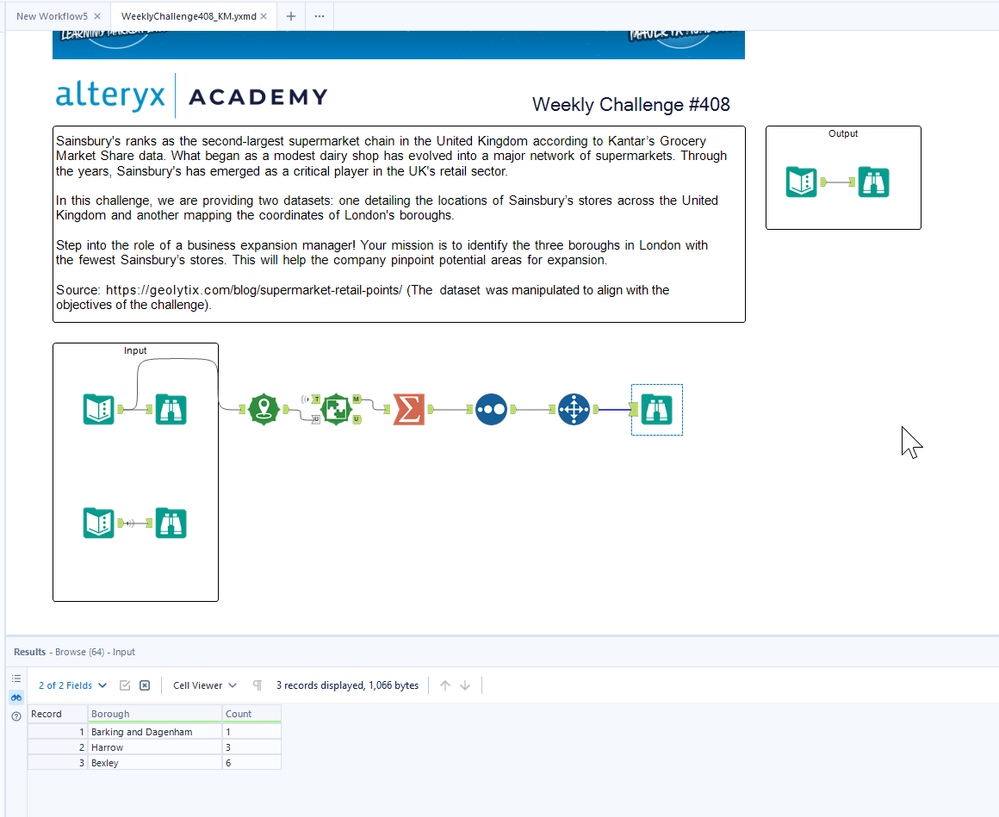
Task: Open the Cell Viewer dropdown
Action: tap(205, 685)
